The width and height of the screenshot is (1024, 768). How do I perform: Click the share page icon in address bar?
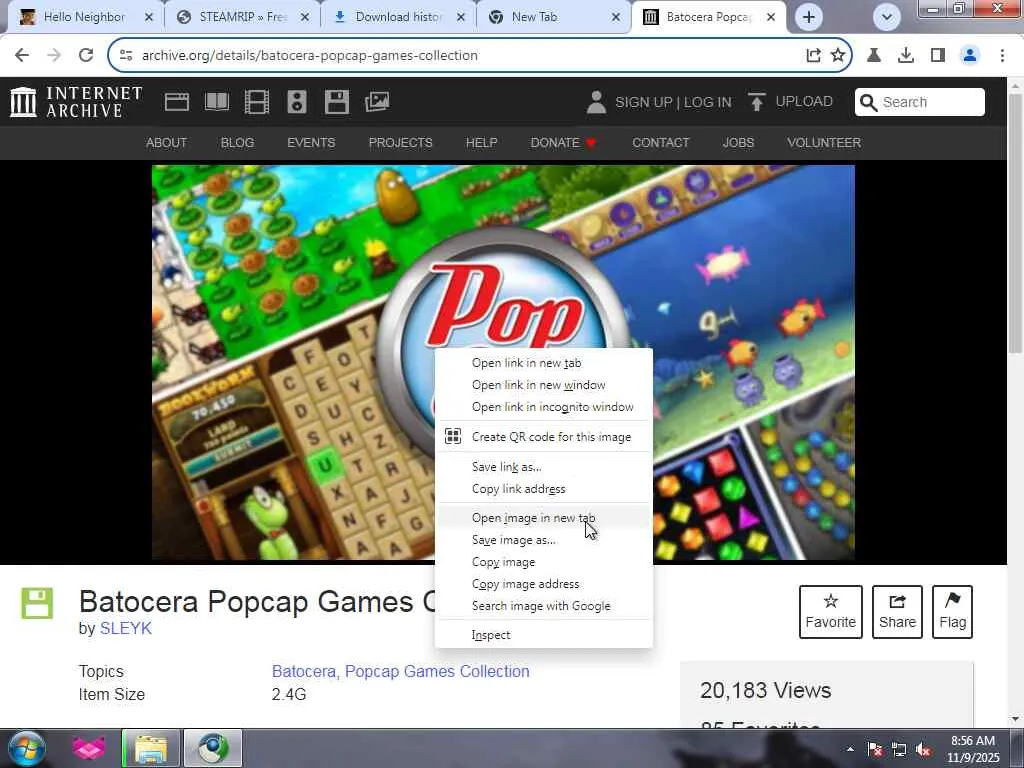(813, 56)
